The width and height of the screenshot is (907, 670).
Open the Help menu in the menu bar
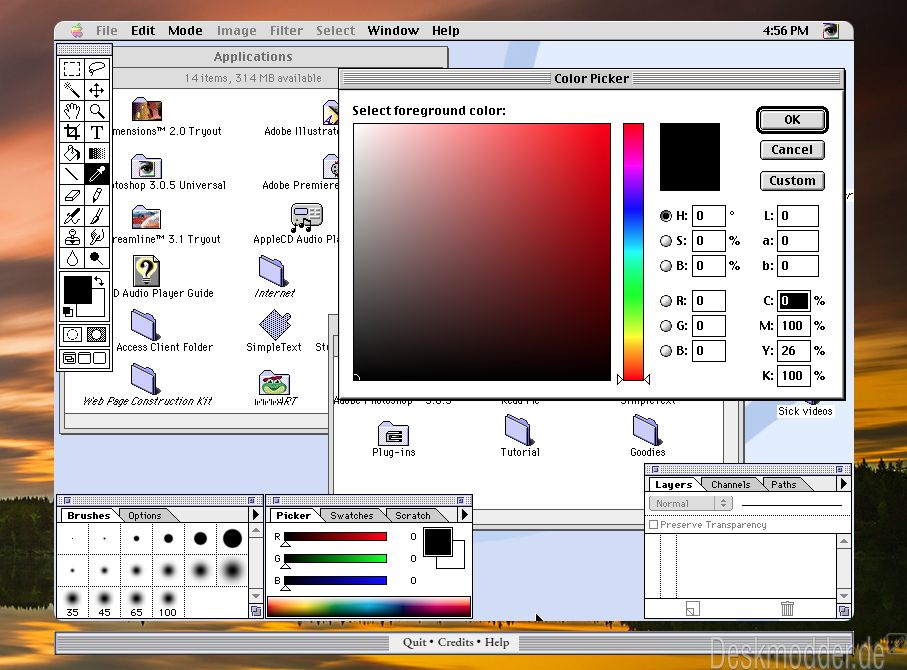click(x=445, y=31)
